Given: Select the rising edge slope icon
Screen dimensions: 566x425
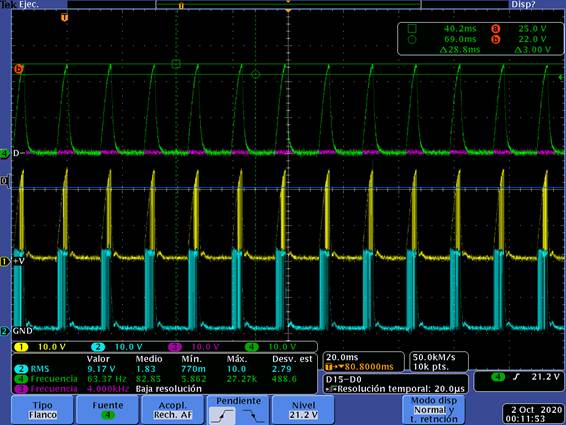Looking at the screenshot, I should (x=222, y=415).
